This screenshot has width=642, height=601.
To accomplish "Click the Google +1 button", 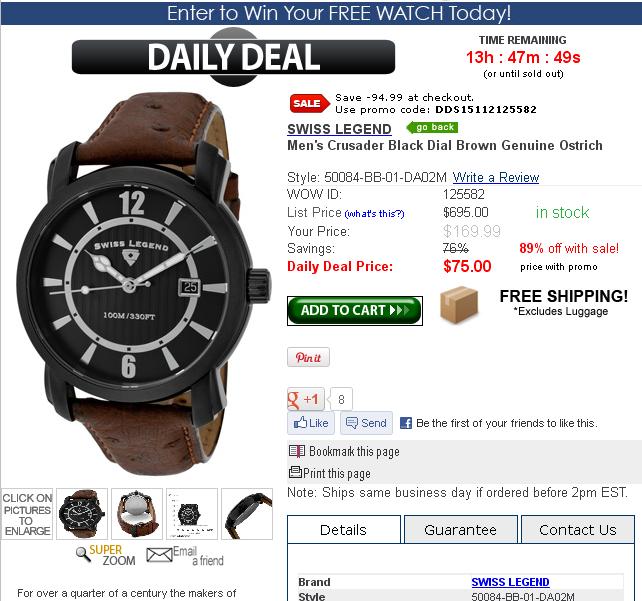I will pyautogui.click(x=306, y=399).
